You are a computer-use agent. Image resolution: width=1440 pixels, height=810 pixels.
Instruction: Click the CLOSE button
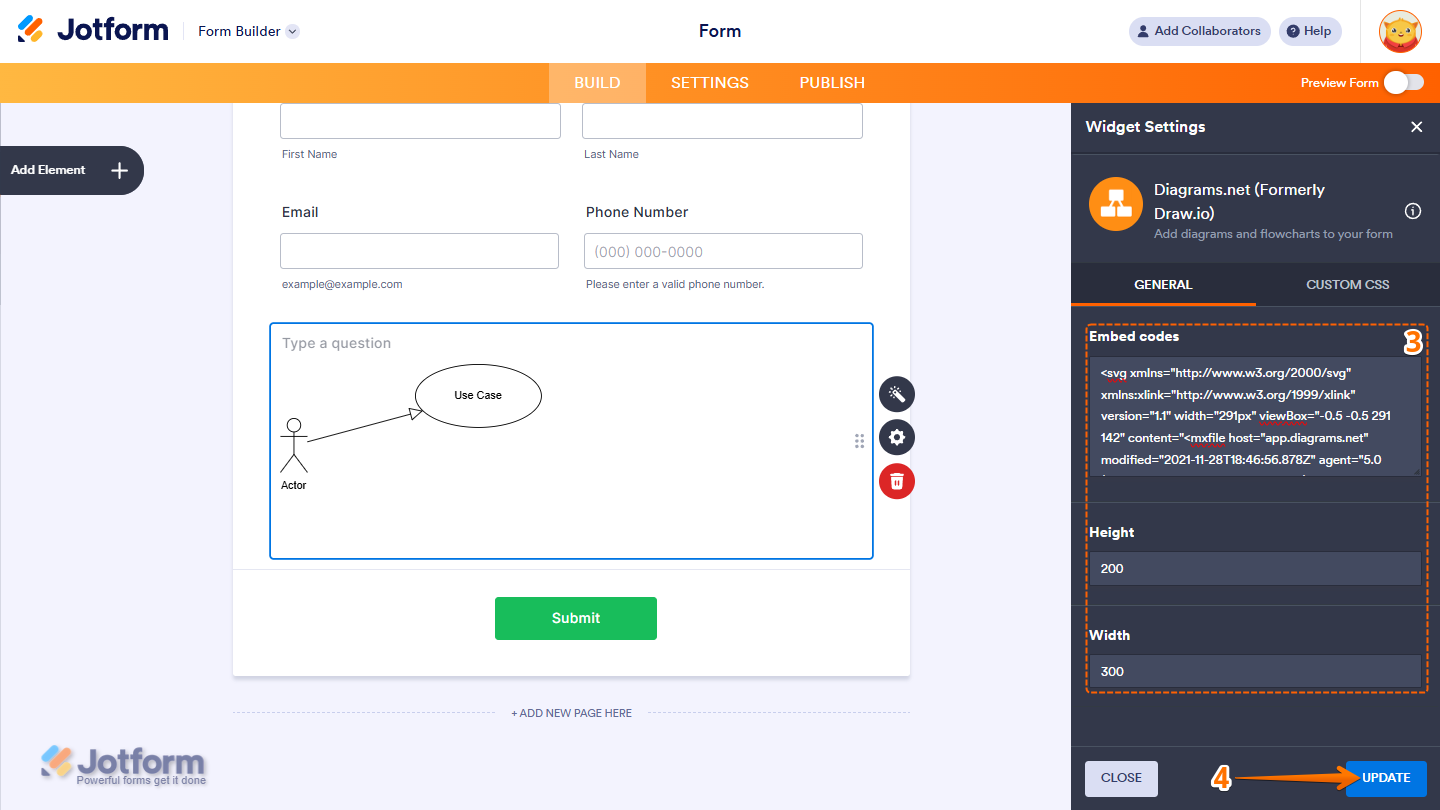[x=1121, y=778]
